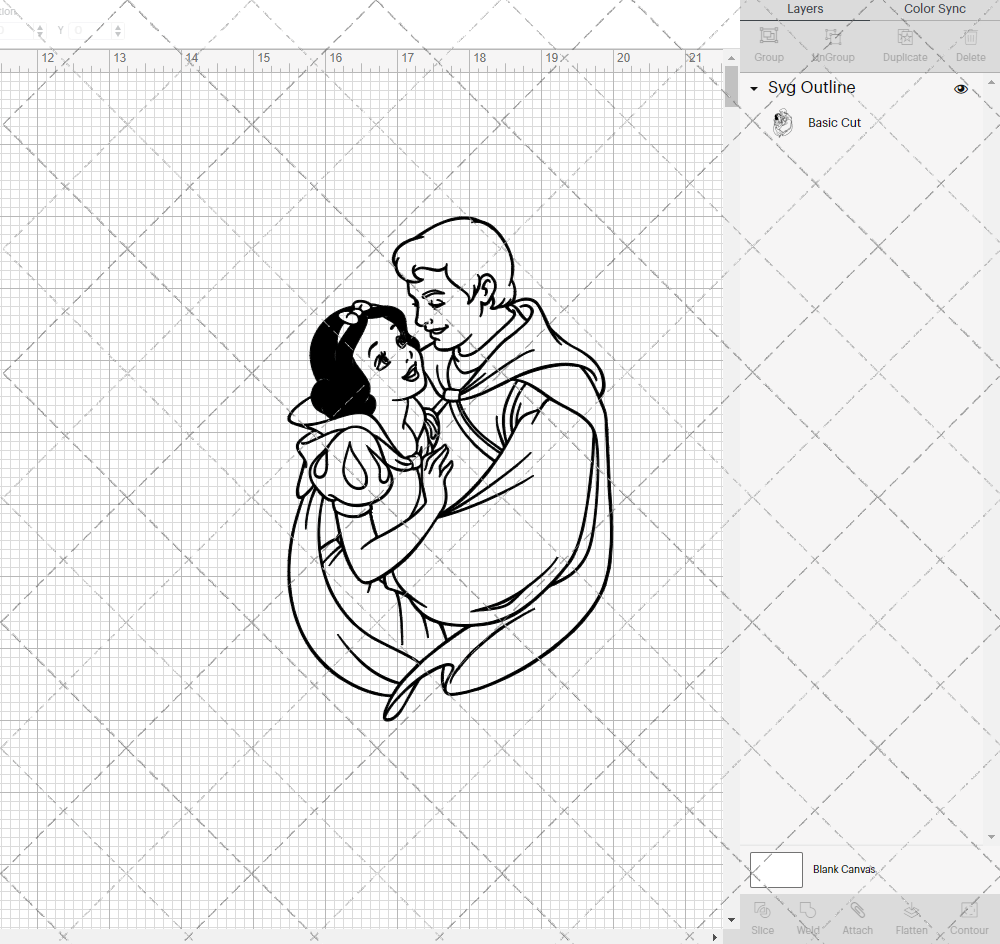
Task: Select the Basic Cut layer label
Action: [834, 122]
